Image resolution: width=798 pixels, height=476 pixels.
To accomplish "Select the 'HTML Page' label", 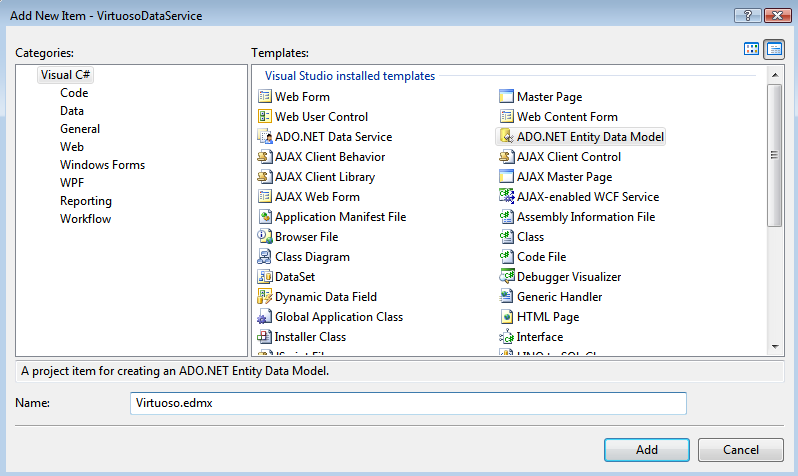I will pos(548,317).
